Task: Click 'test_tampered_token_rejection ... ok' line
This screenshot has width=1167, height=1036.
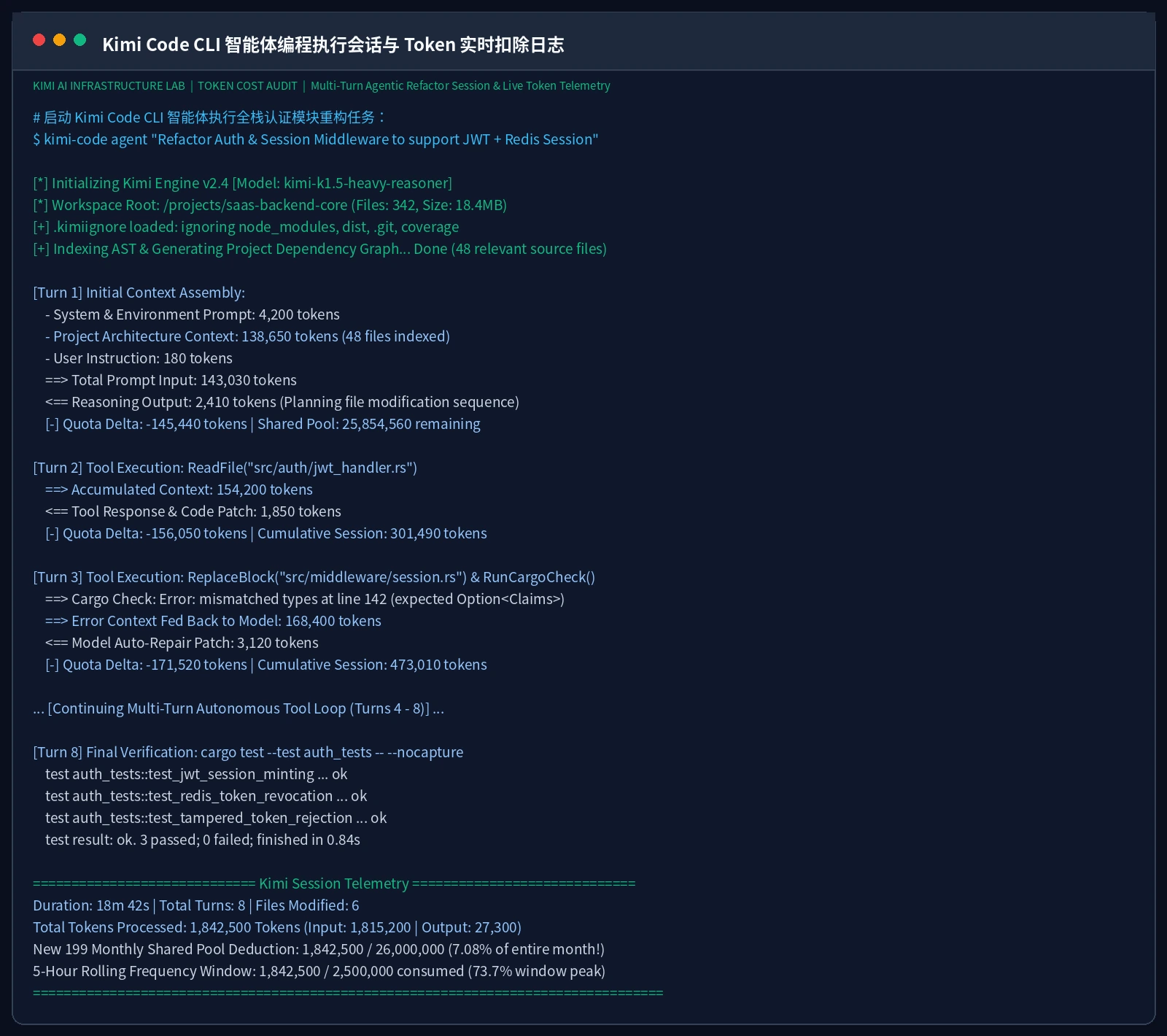Action: click(216, 818)
